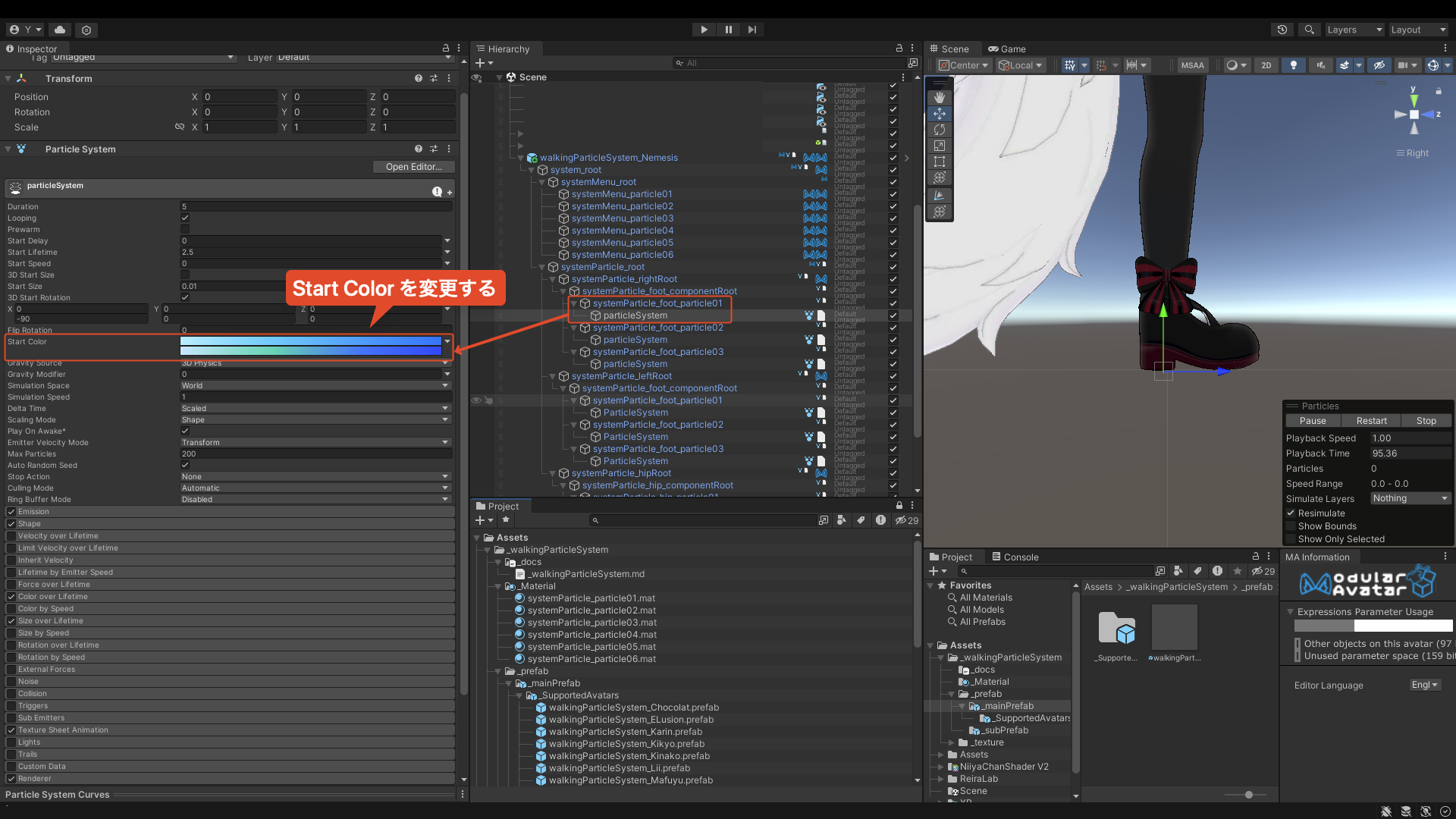Switch to the Console tab
The width and height of the screenshot is (1456, 819).
[1015, 557]
